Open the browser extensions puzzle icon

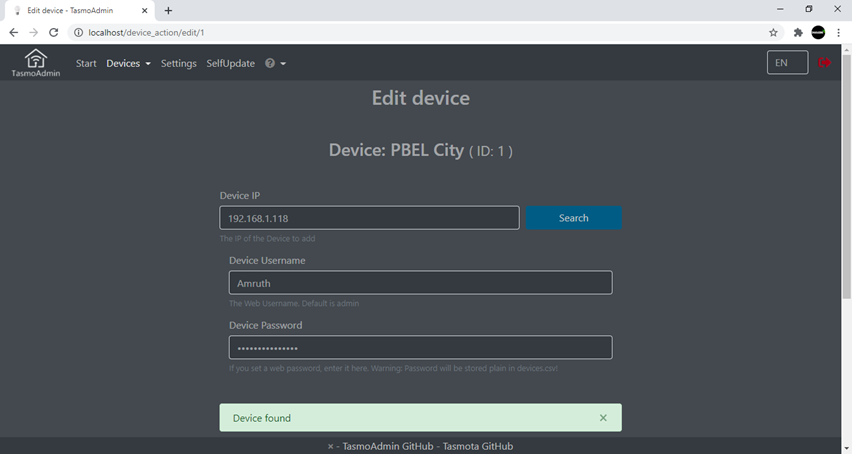798,33
